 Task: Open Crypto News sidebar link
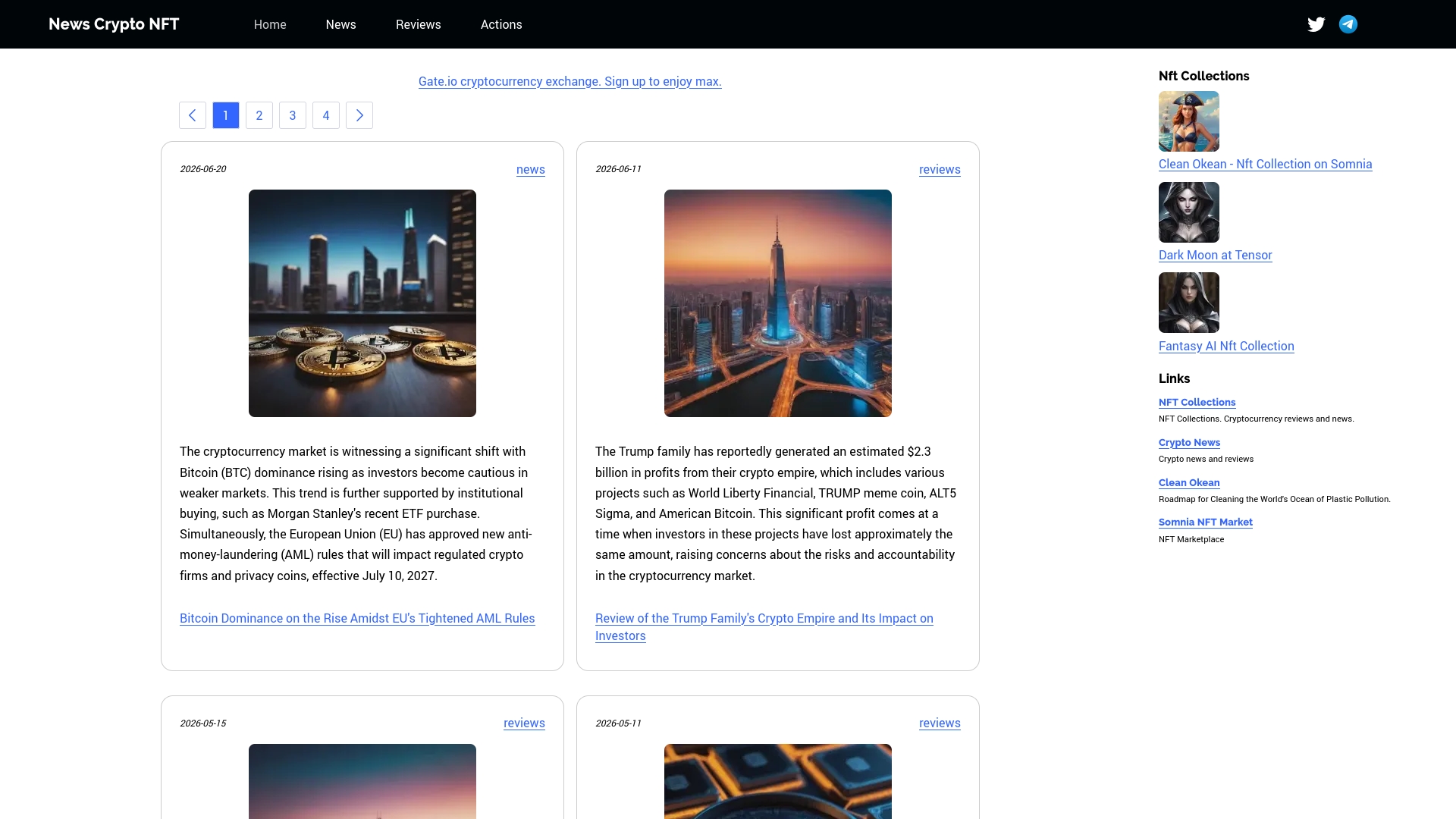pos(1189,443)
